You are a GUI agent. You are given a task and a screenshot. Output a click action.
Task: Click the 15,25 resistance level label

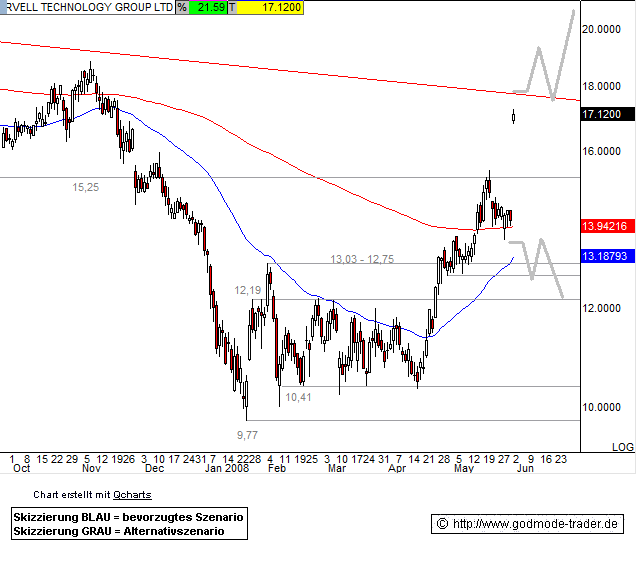point(86,187)
